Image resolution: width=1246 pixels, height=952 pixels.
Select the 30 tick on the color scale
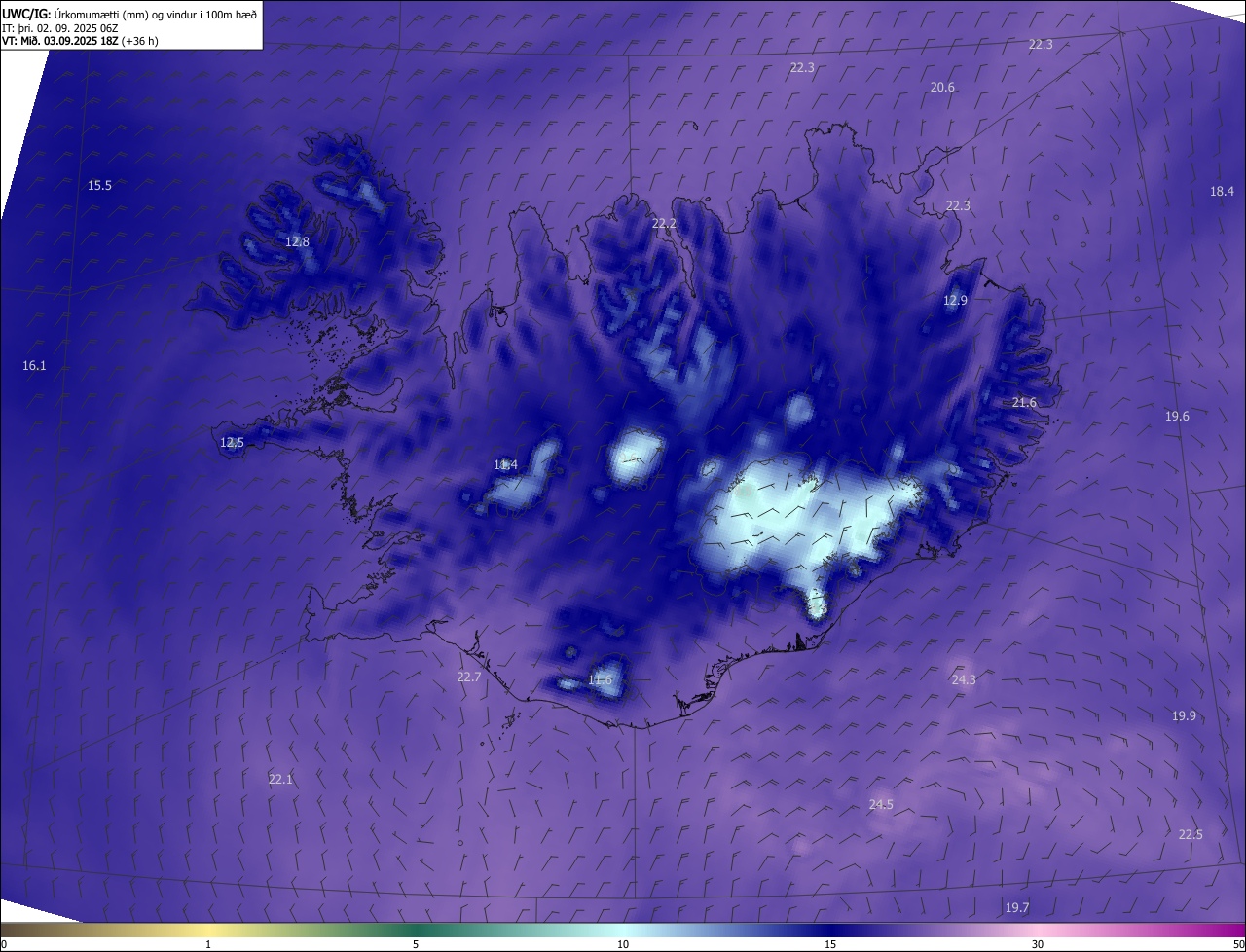[x=1038, y=945]
